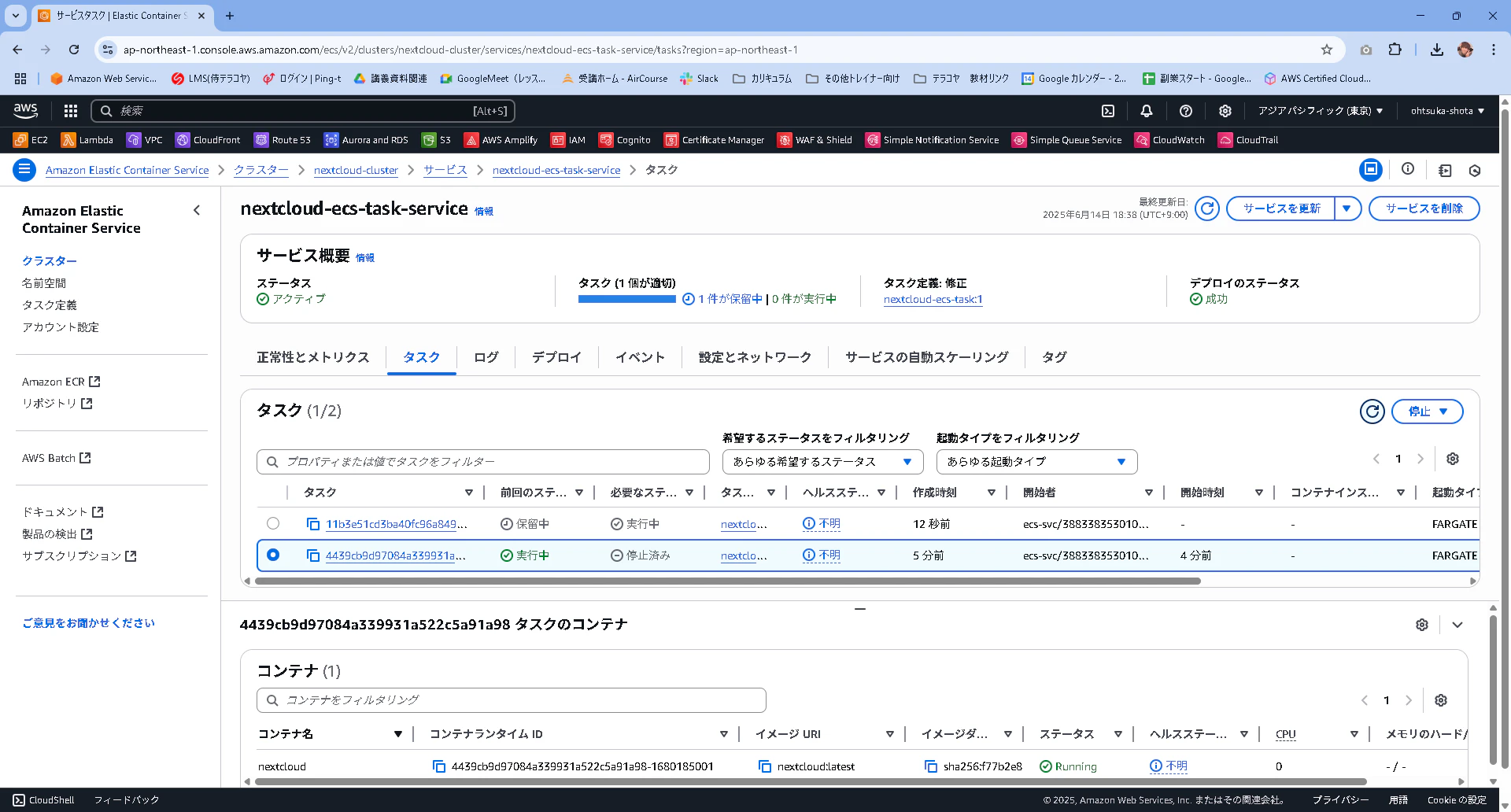Open Amazon ECR external link
The image size is (1511, 812).
[61, 382]
